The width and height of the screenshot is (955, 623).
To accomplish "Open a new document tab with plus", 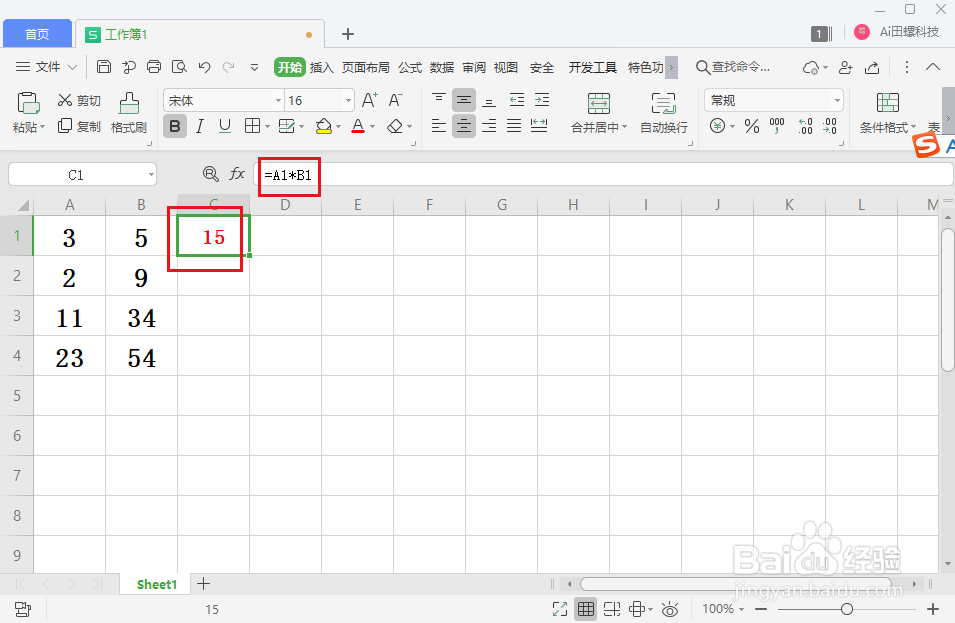I will pos(348,34).
